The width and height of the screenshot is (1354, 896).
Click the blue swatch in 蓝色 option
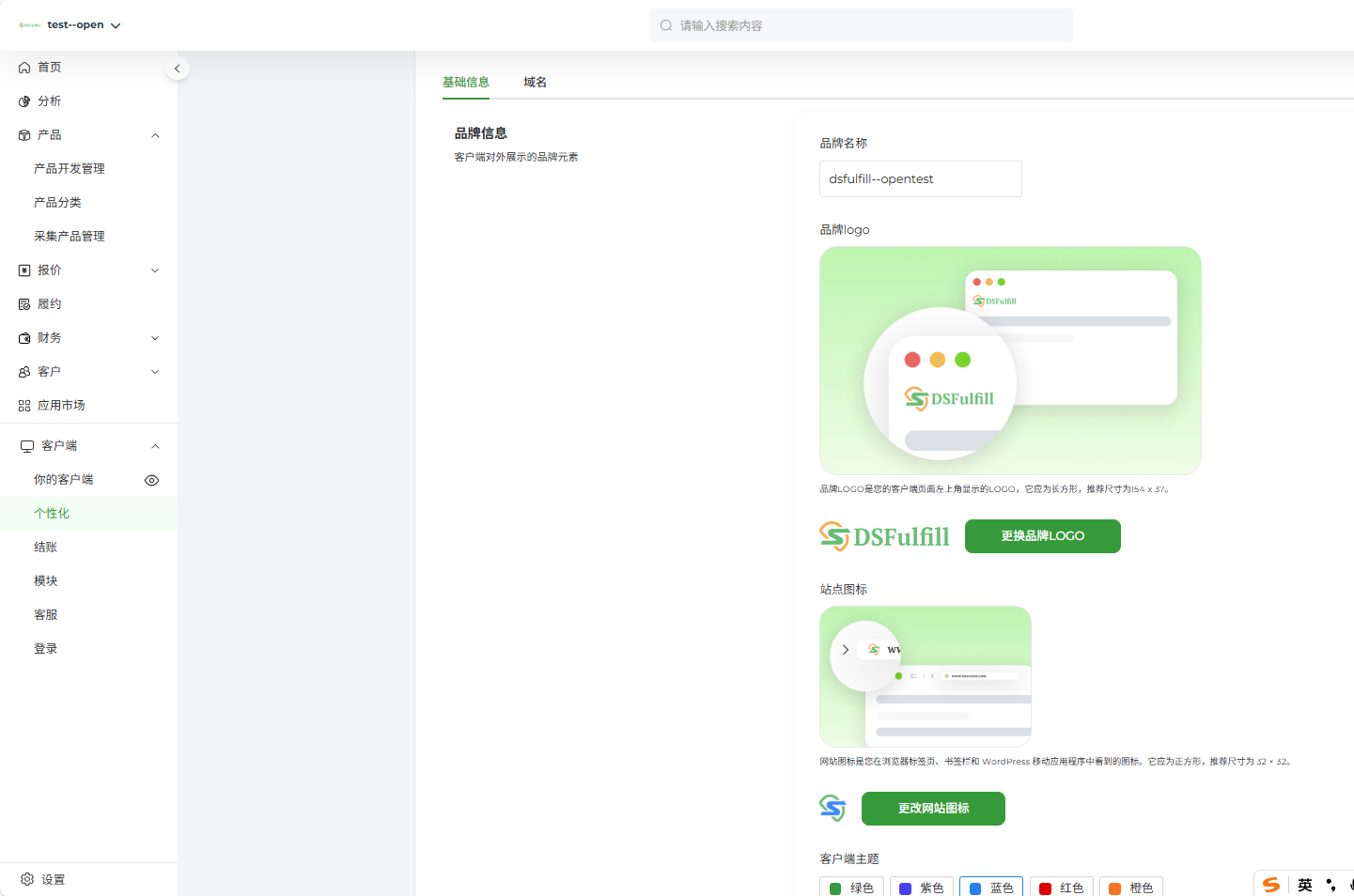[x=975, y=888]
